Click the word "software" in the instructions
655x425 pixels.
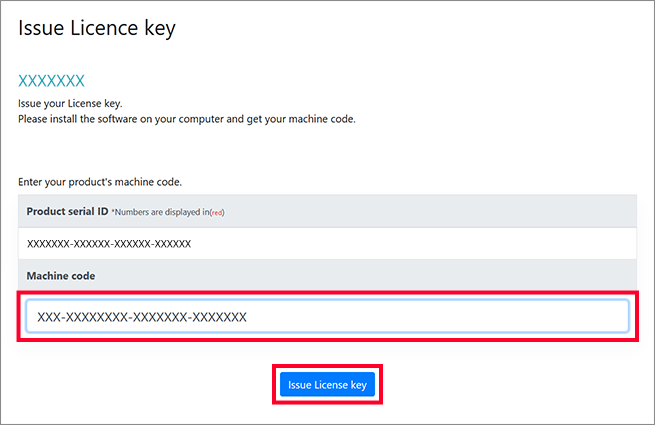pyautogui.click(x=115, y=119)
